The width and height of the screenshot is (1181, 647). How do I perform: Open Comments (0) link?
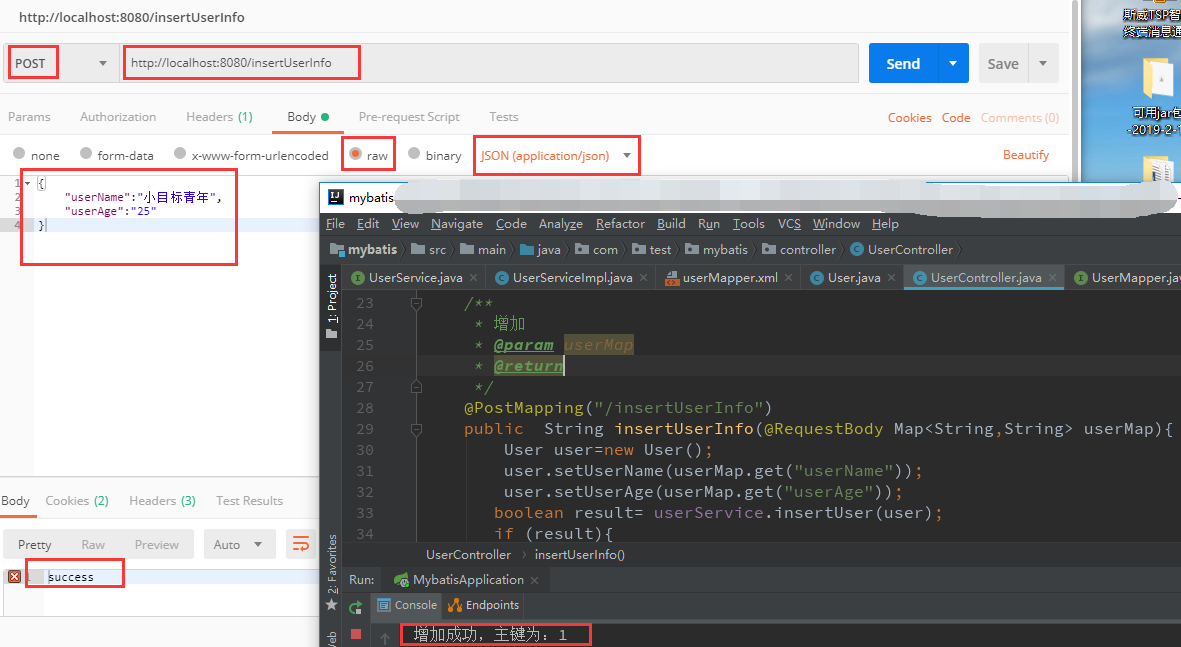1020,117
